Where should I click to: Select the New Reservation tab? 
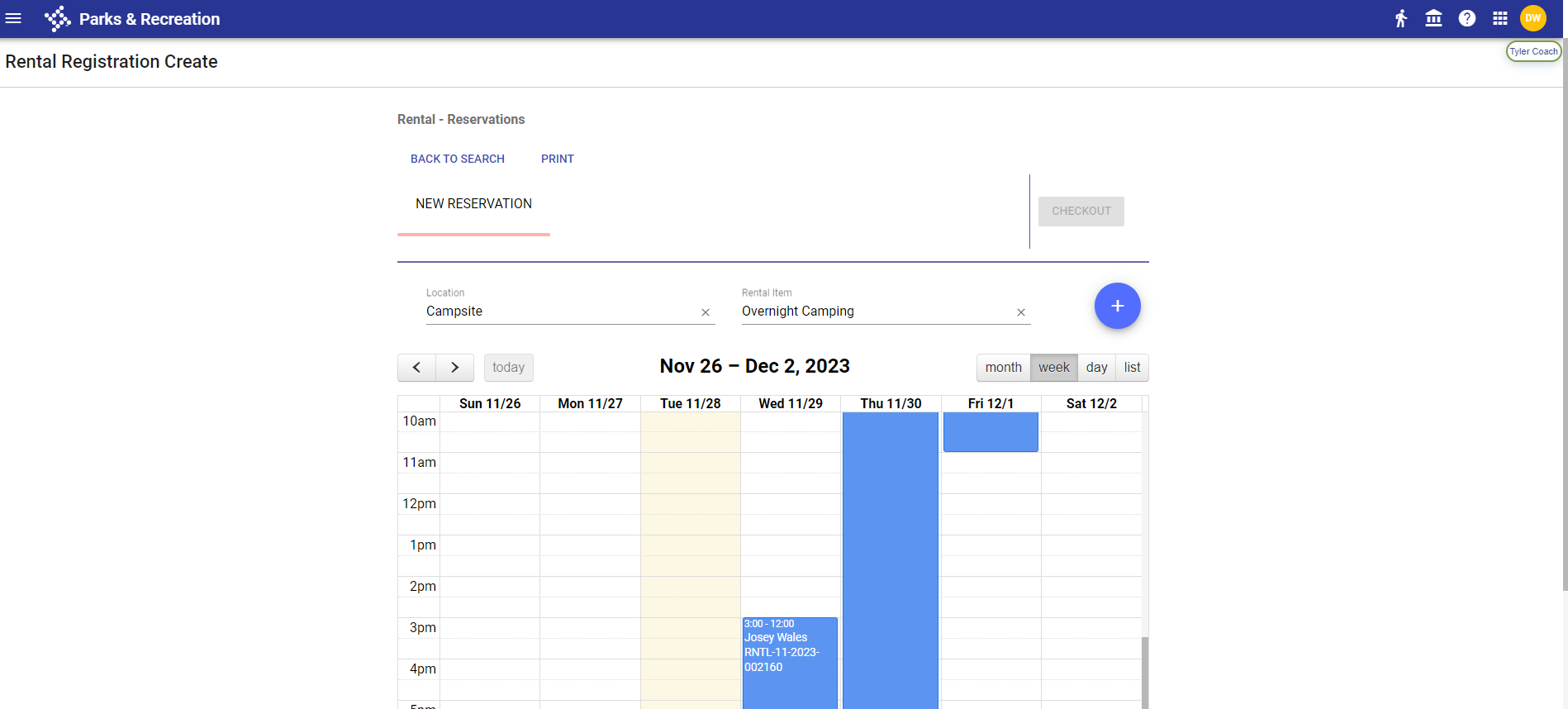[473, 204]
